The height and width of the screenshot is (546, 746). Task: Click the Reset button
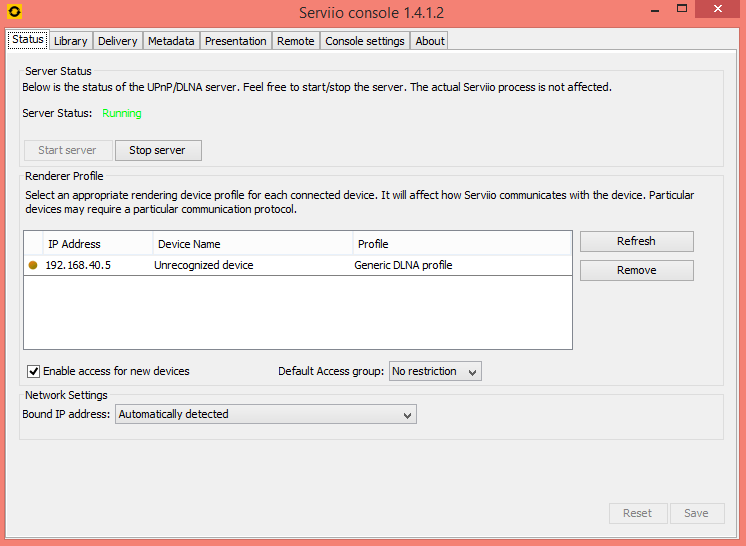pyautogui.click(x=638, y=513)
